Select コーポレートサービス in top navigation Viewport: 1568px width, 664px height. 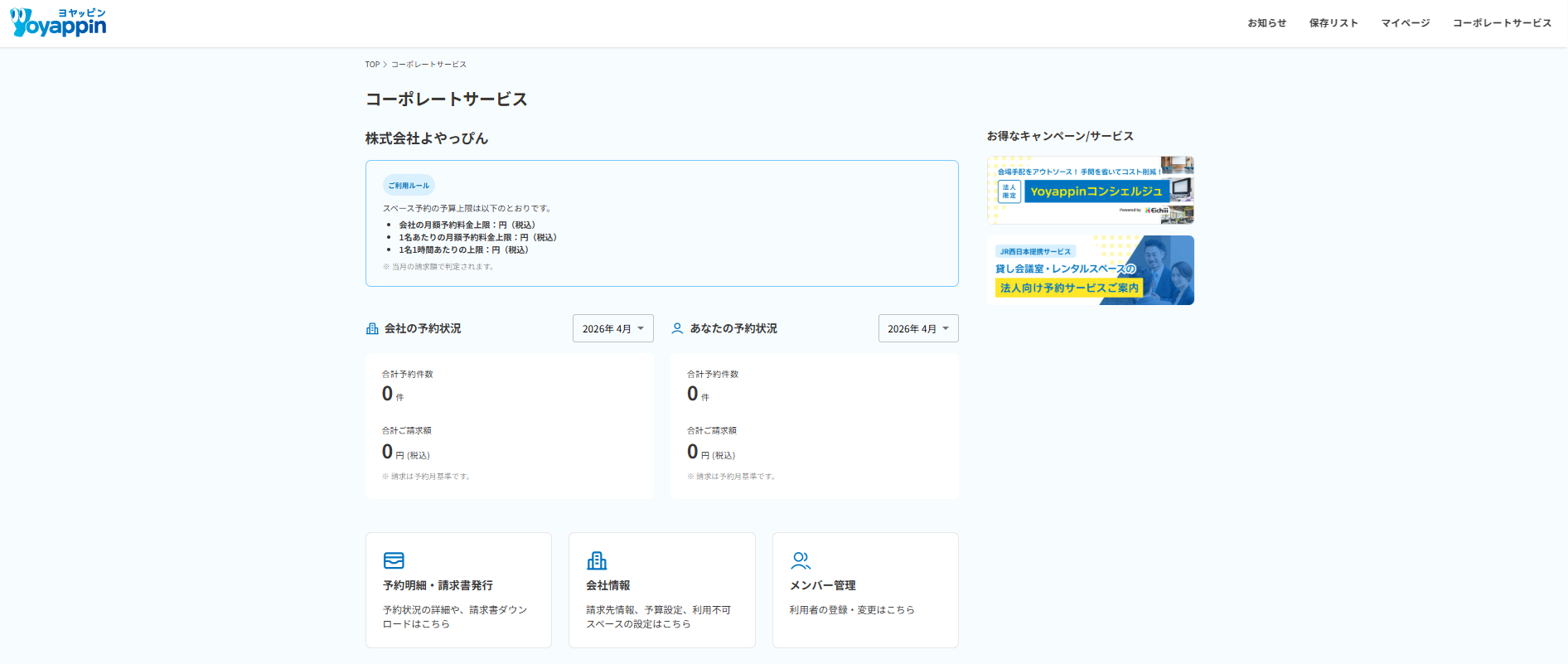pyautogui.click(x=1502, y=23)
